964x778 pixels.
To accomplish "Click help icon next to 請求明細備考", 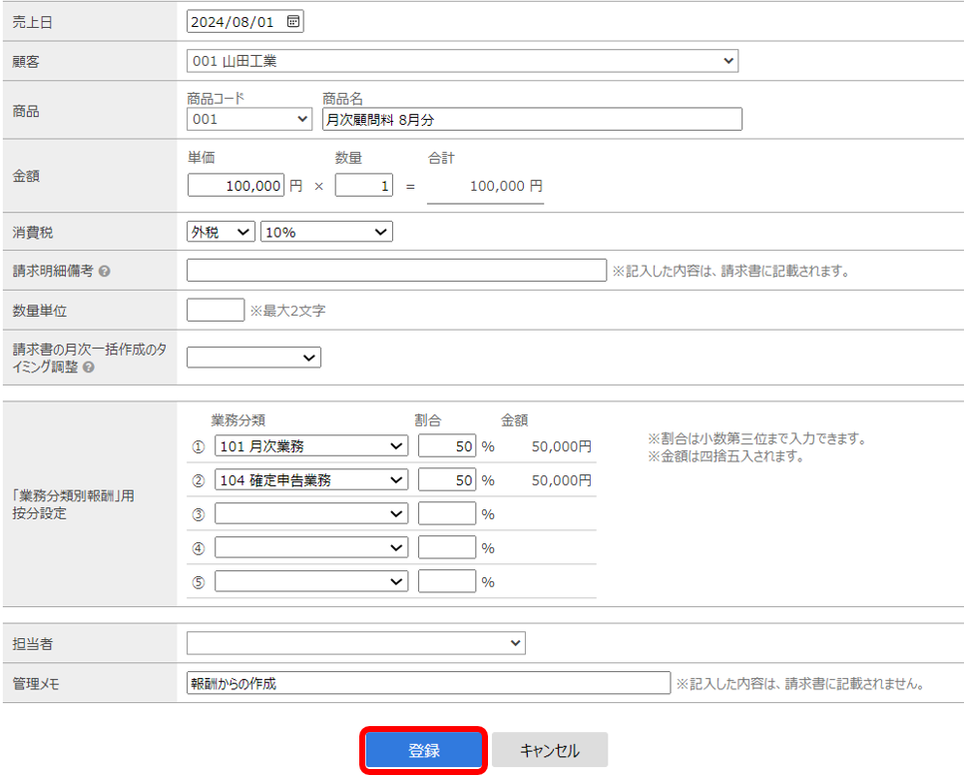I will point(104,271).
